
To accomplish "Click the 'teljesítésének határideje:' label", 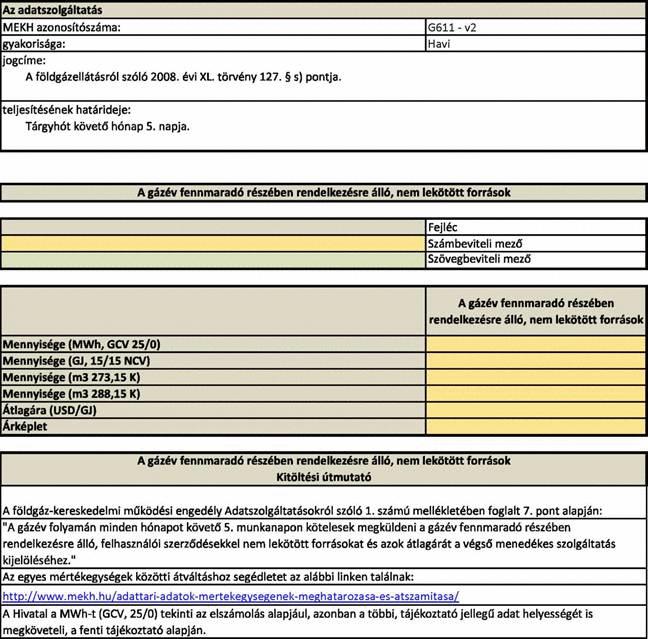I will point(67,110).
